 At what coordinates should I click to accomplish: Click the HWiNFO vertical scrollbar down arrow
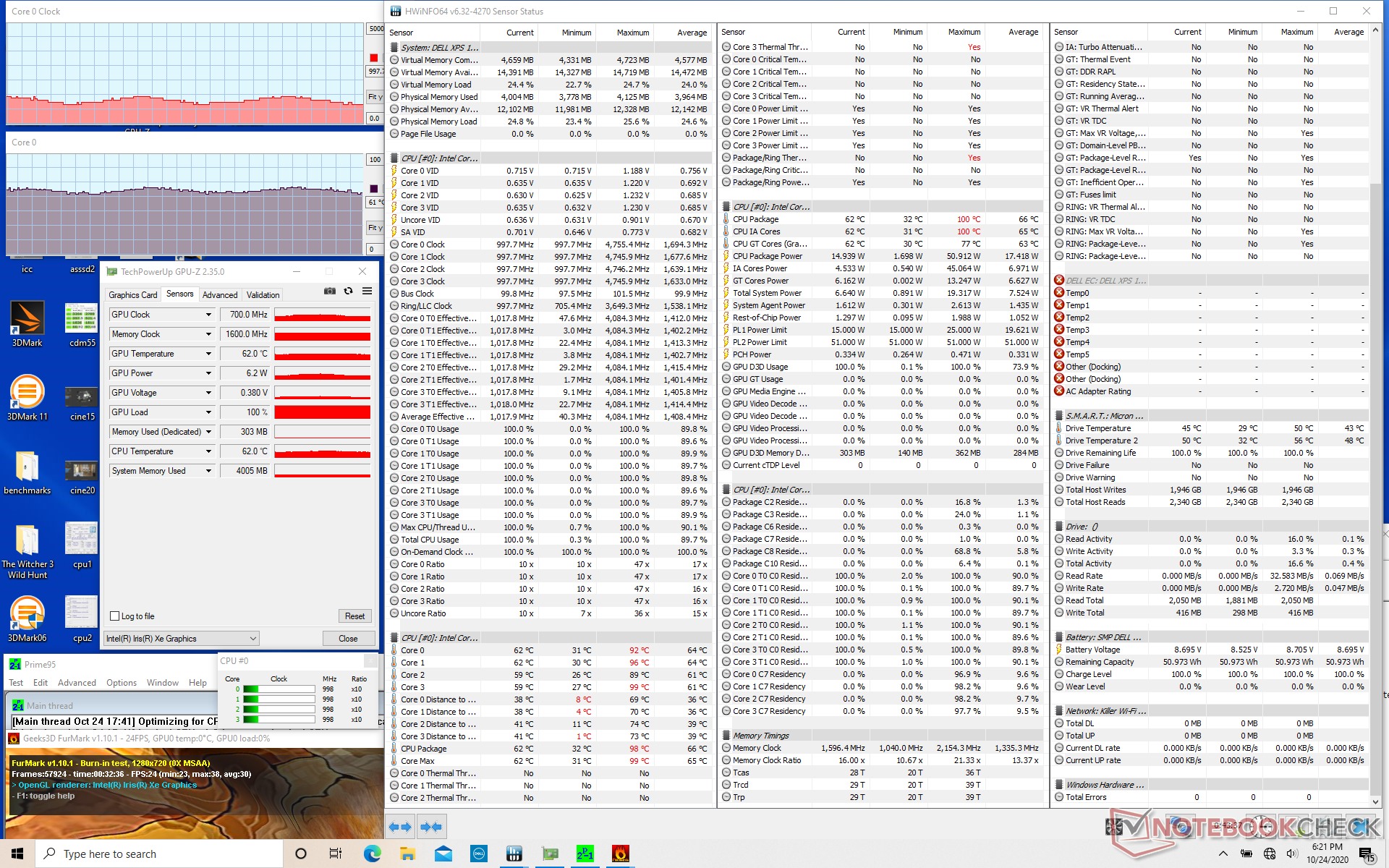1375,801
